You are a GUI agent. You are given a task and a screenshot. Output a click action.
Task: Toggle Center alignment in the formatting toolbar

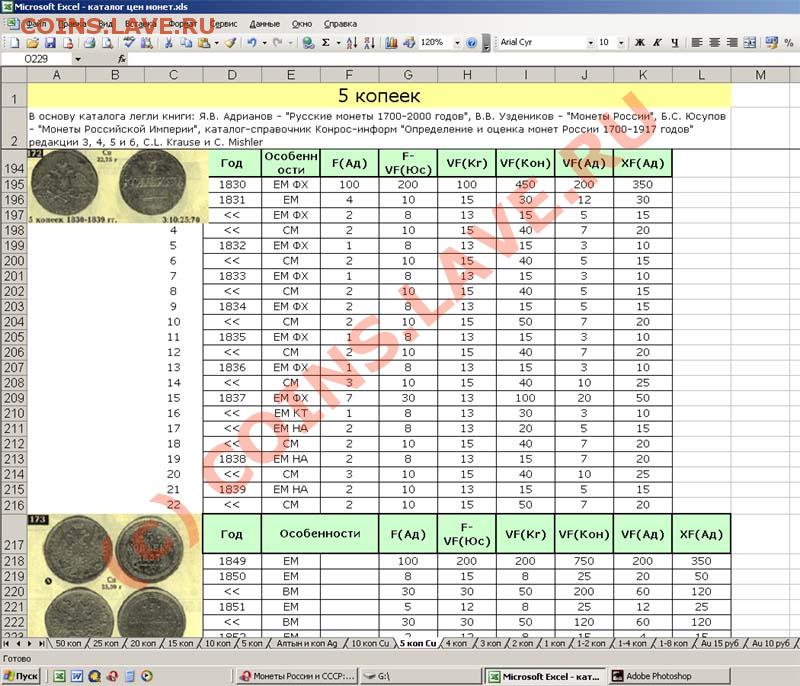coord(714,43)
